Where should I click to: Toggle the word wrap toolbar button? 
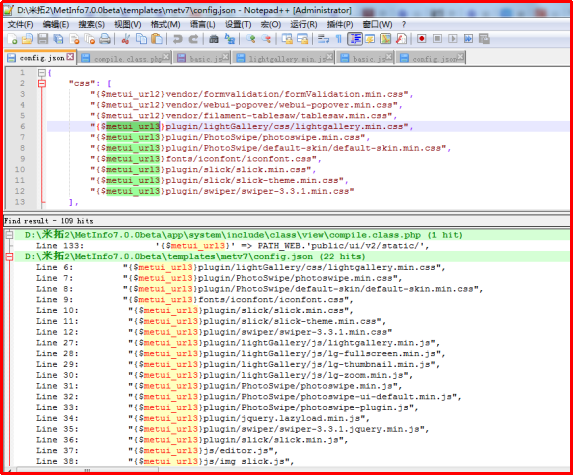323,39
